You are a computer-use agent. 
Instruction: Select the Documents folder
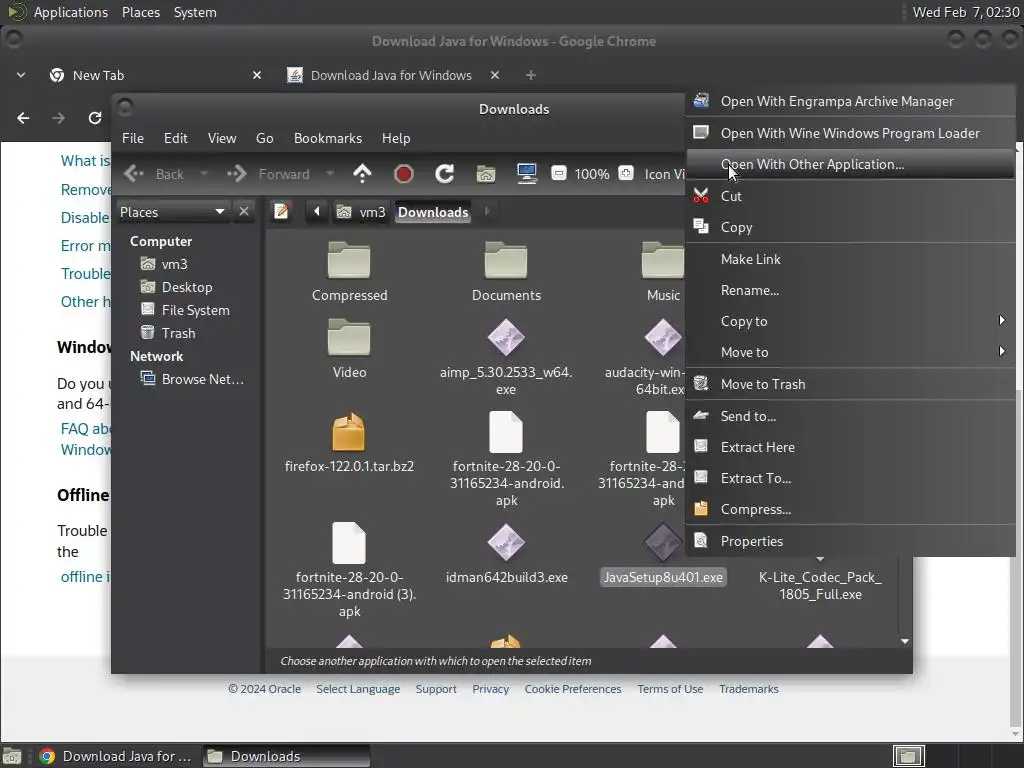point(506,272)
